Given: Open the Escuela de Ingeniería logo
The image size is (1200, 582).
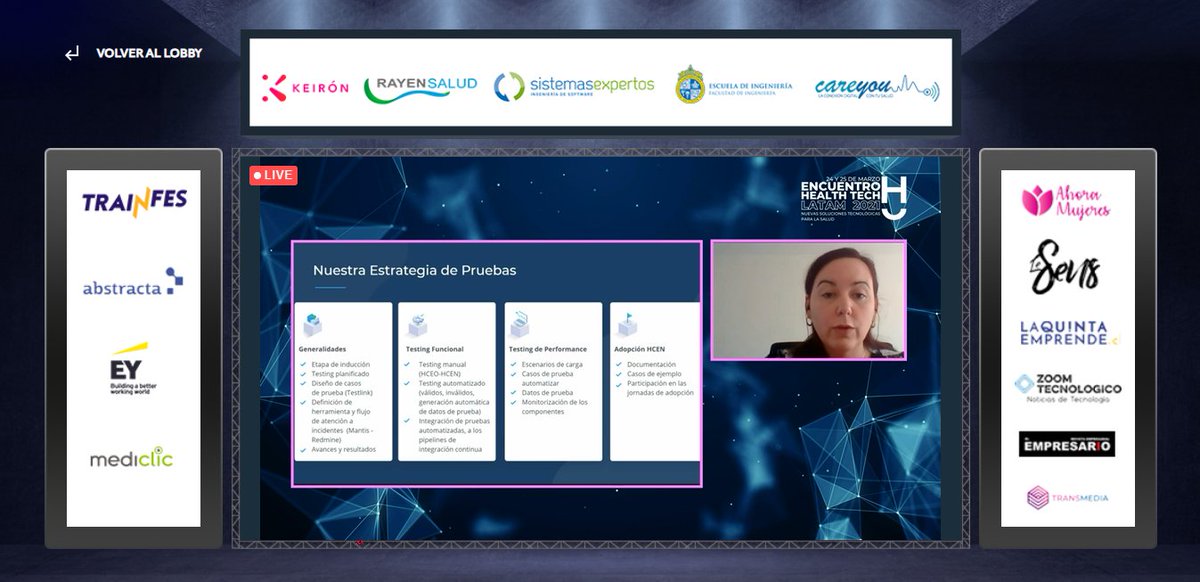Looking at the screenshot, I should pos(734,86).
